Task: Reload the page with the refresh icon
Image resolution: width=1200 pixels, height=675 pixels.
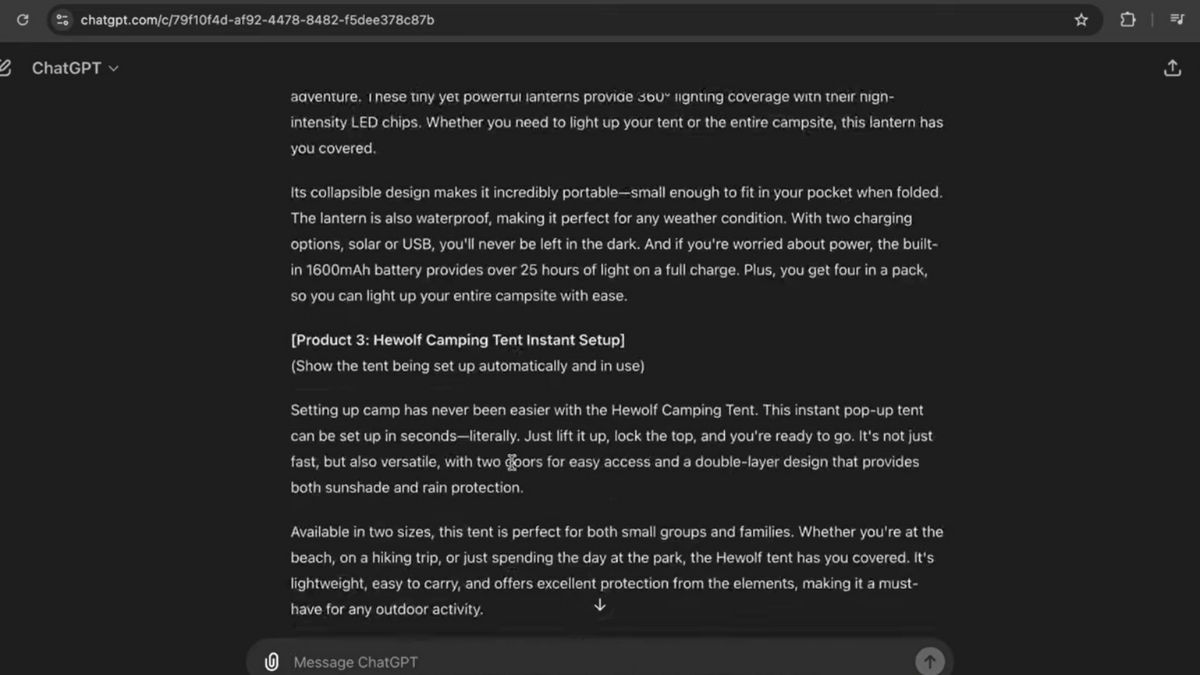Action: click(23, 20)
